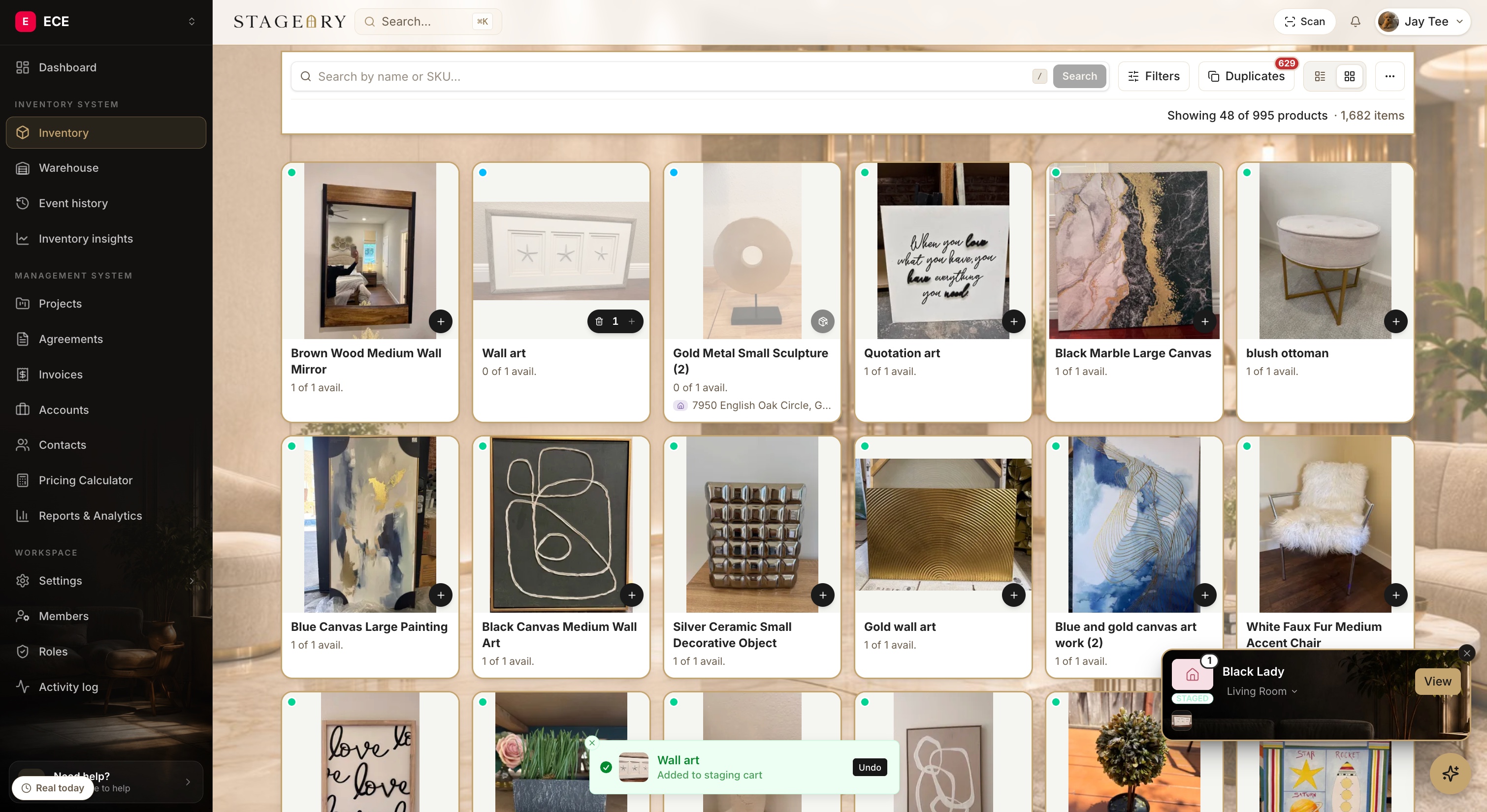
Task: Click the global Search field in header
Action: pos(428,21)
